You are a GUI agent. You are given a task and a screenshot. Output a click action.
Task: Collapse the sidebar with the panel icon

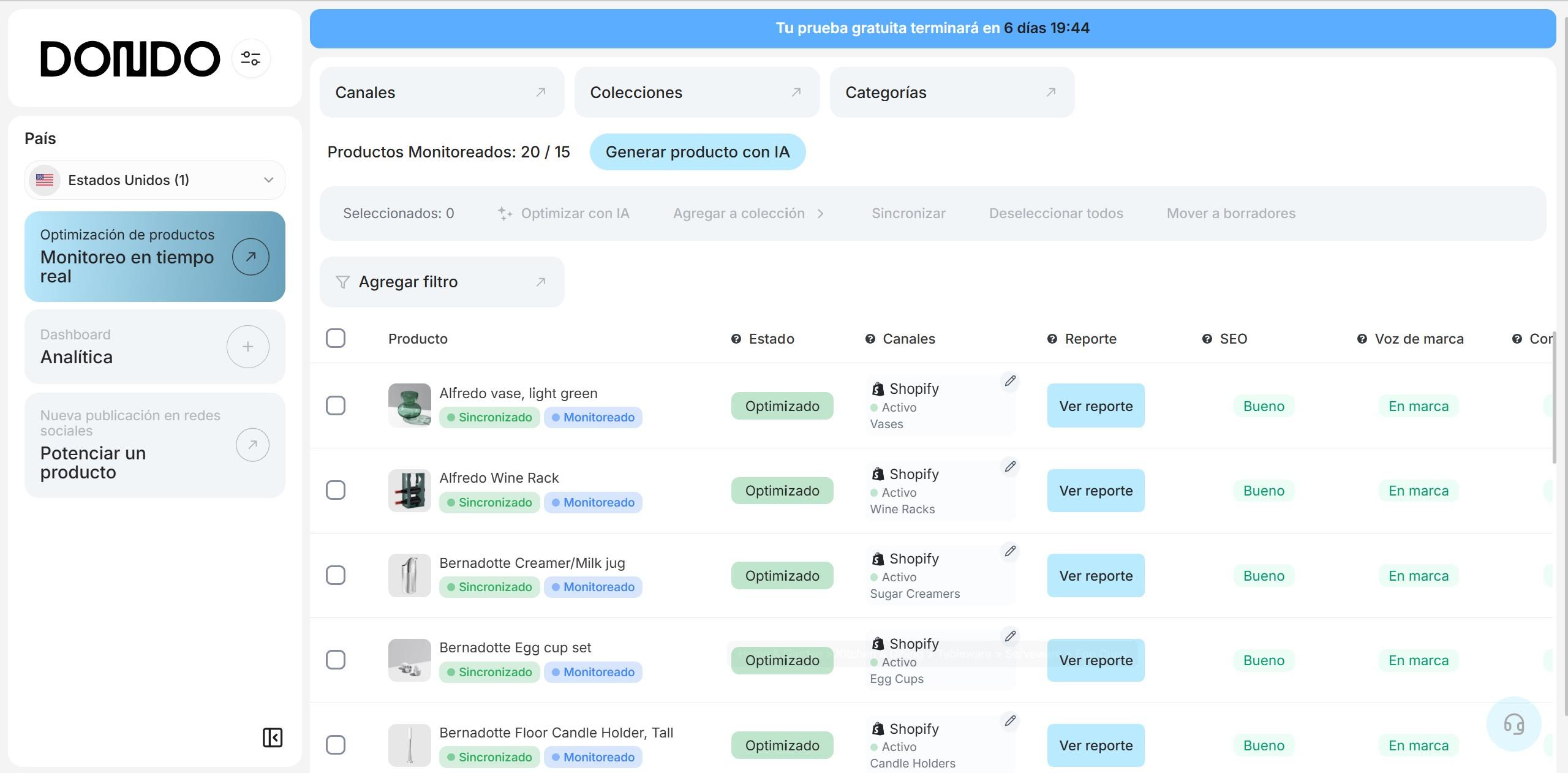tap(273, 737)
